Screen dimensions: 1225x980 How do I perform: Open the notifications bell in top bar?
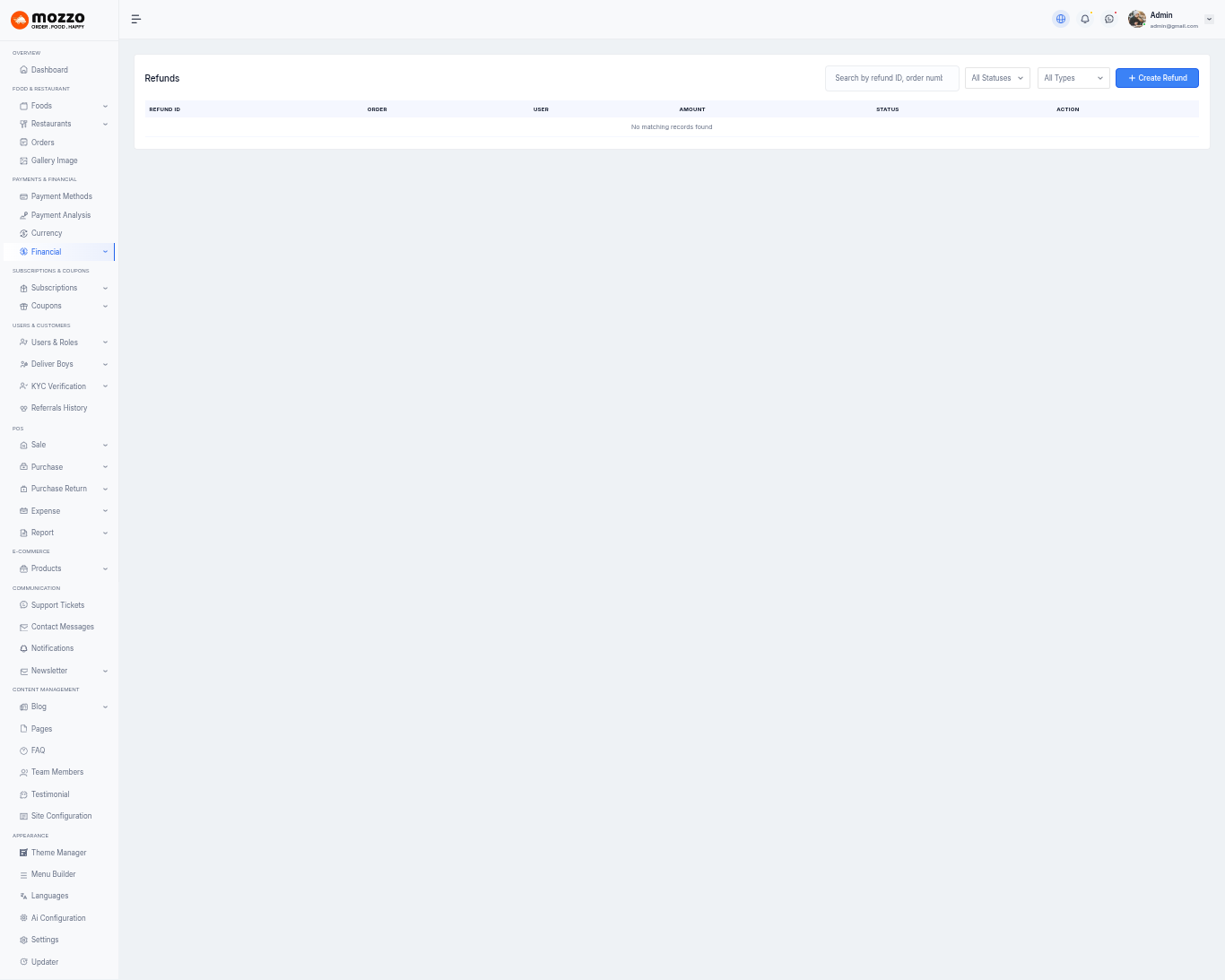point(1085,19)
